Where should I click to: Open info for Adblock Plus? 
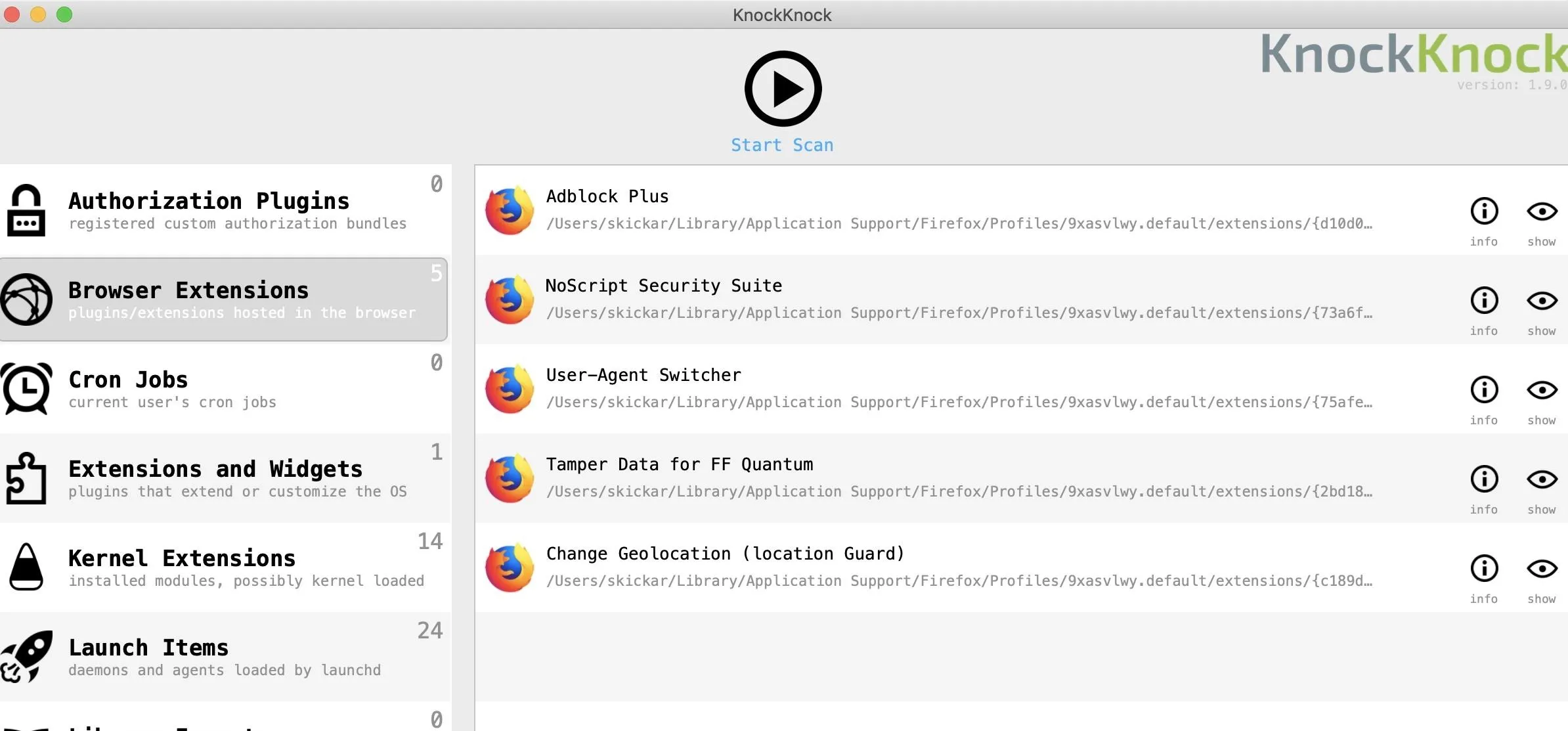pos(1484,211)
